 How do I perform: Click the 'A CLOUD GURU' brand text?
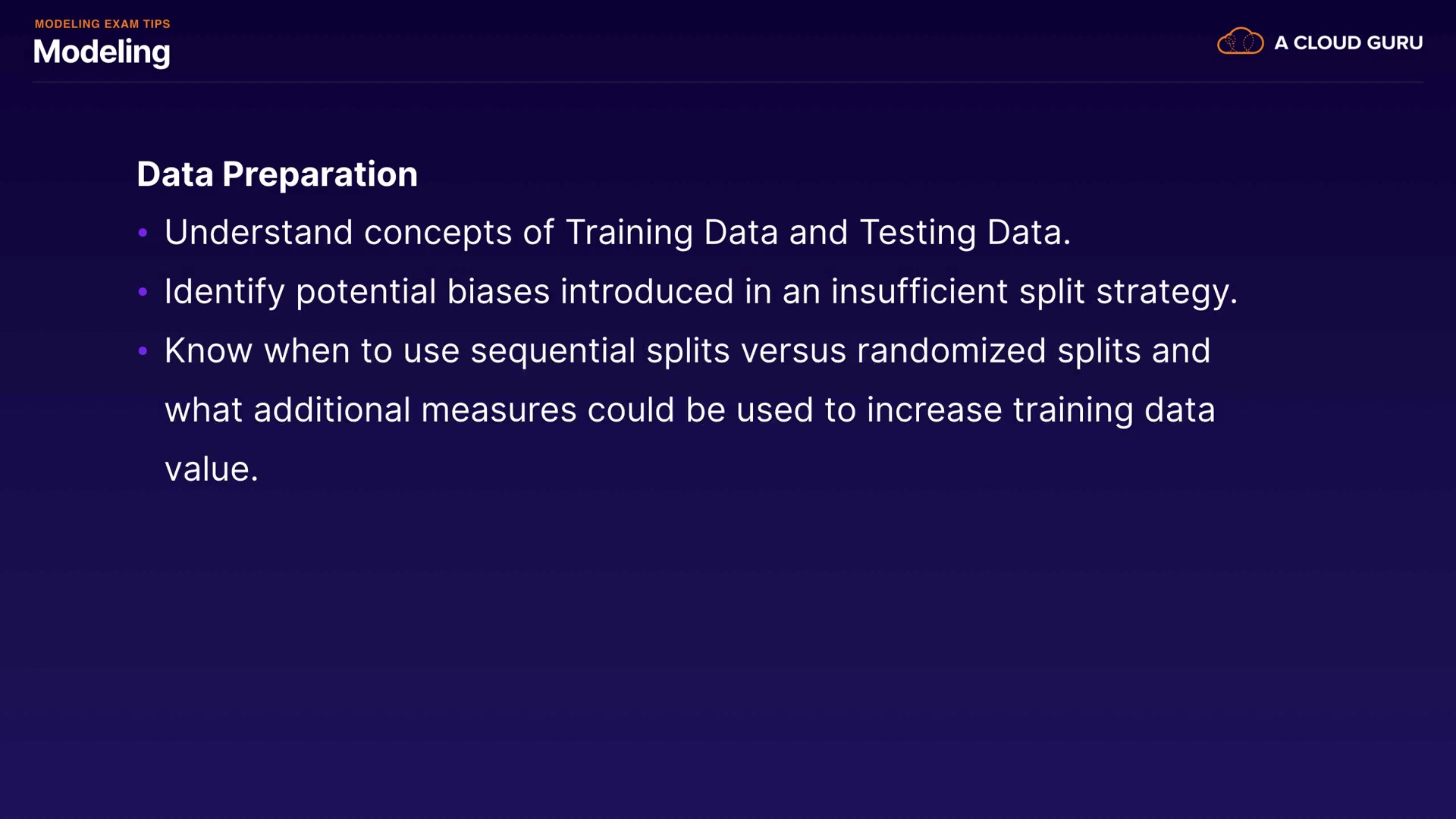coord(1348,43)
